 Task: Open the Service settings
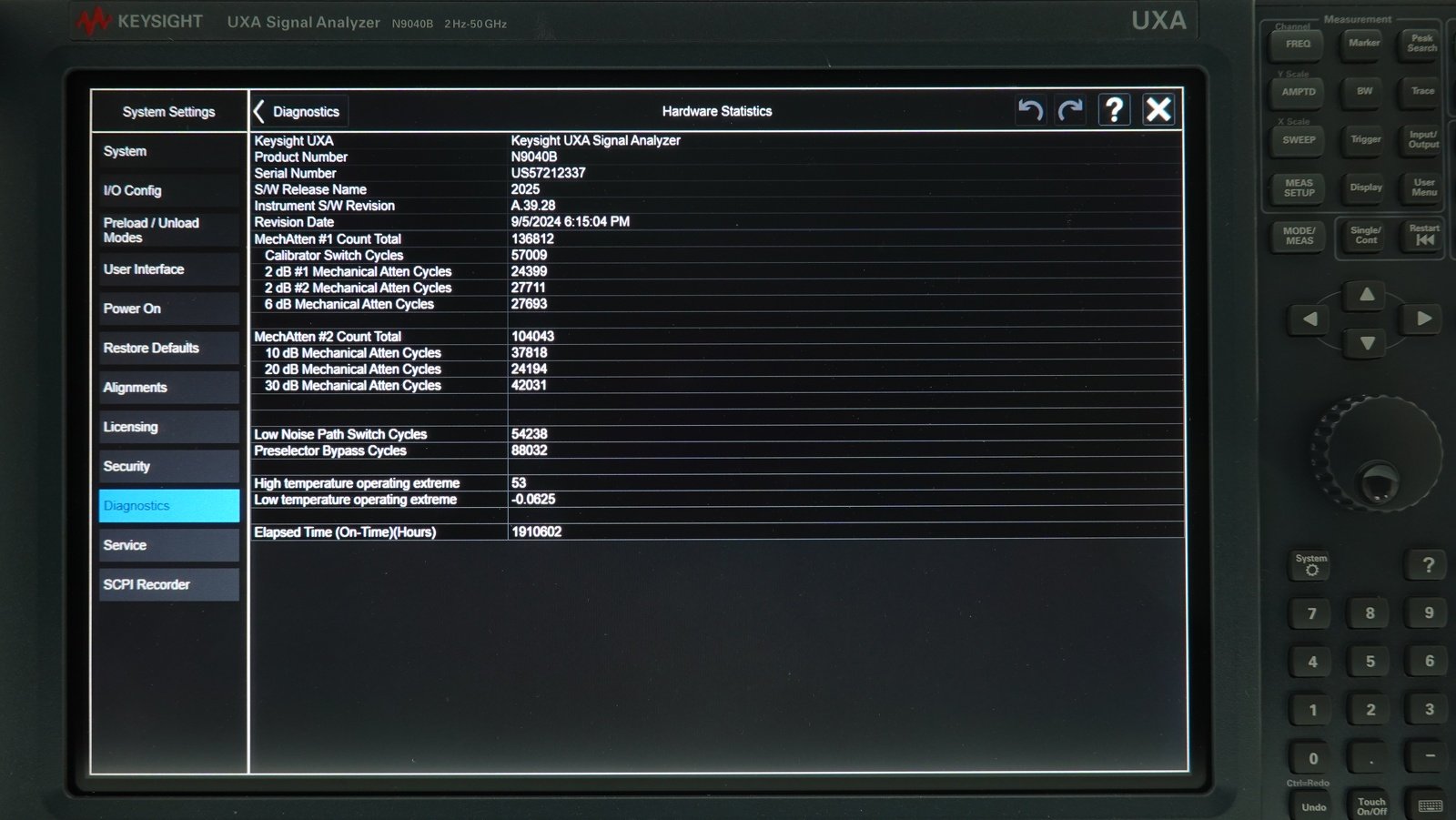[x=168, y=545]
